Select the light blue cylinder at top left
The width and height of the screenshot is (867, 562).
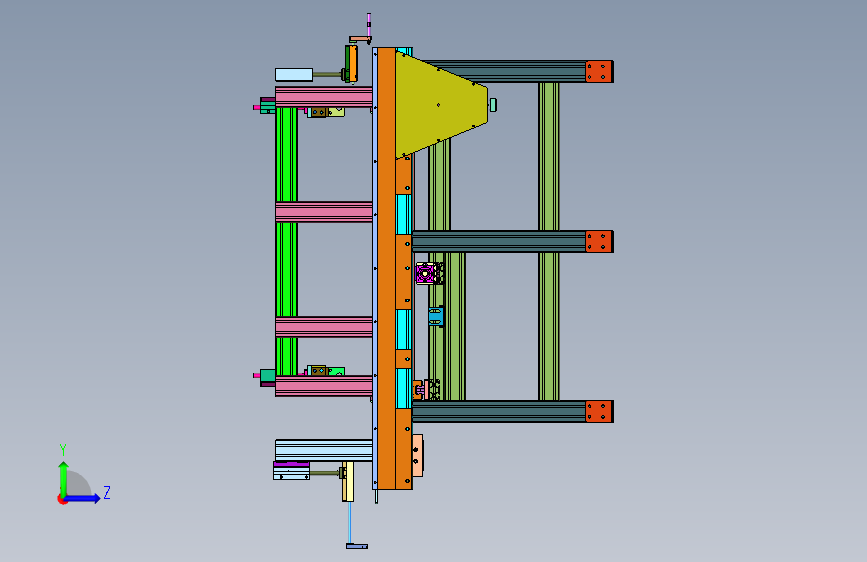(294, 75)
